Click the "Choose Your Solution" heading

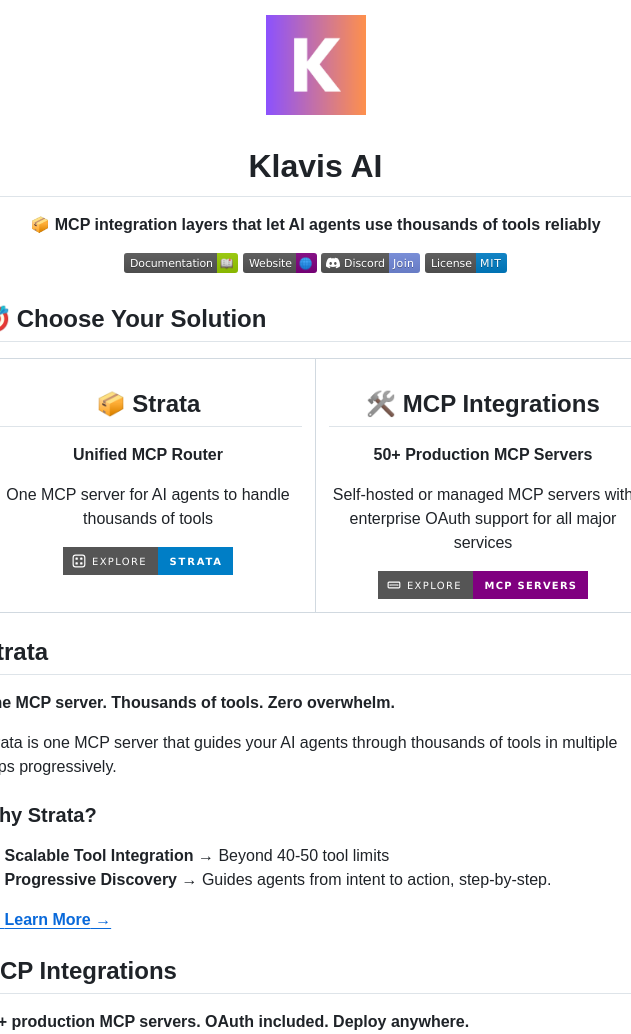(x=141, y=319)
